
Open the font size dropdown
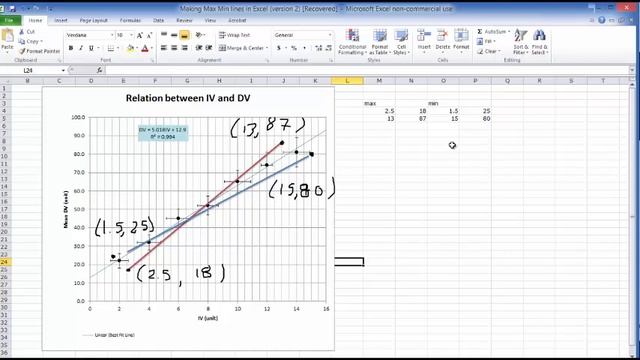click(x=131, y=35)
